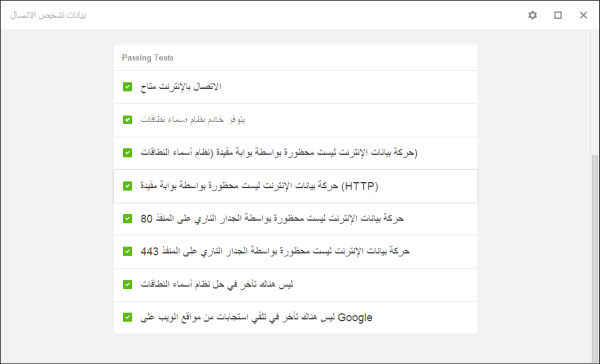This screenshot has height=364, width=600.
Task: Click green check for DNS resolution delay test
Action: [x=127, y=284]
